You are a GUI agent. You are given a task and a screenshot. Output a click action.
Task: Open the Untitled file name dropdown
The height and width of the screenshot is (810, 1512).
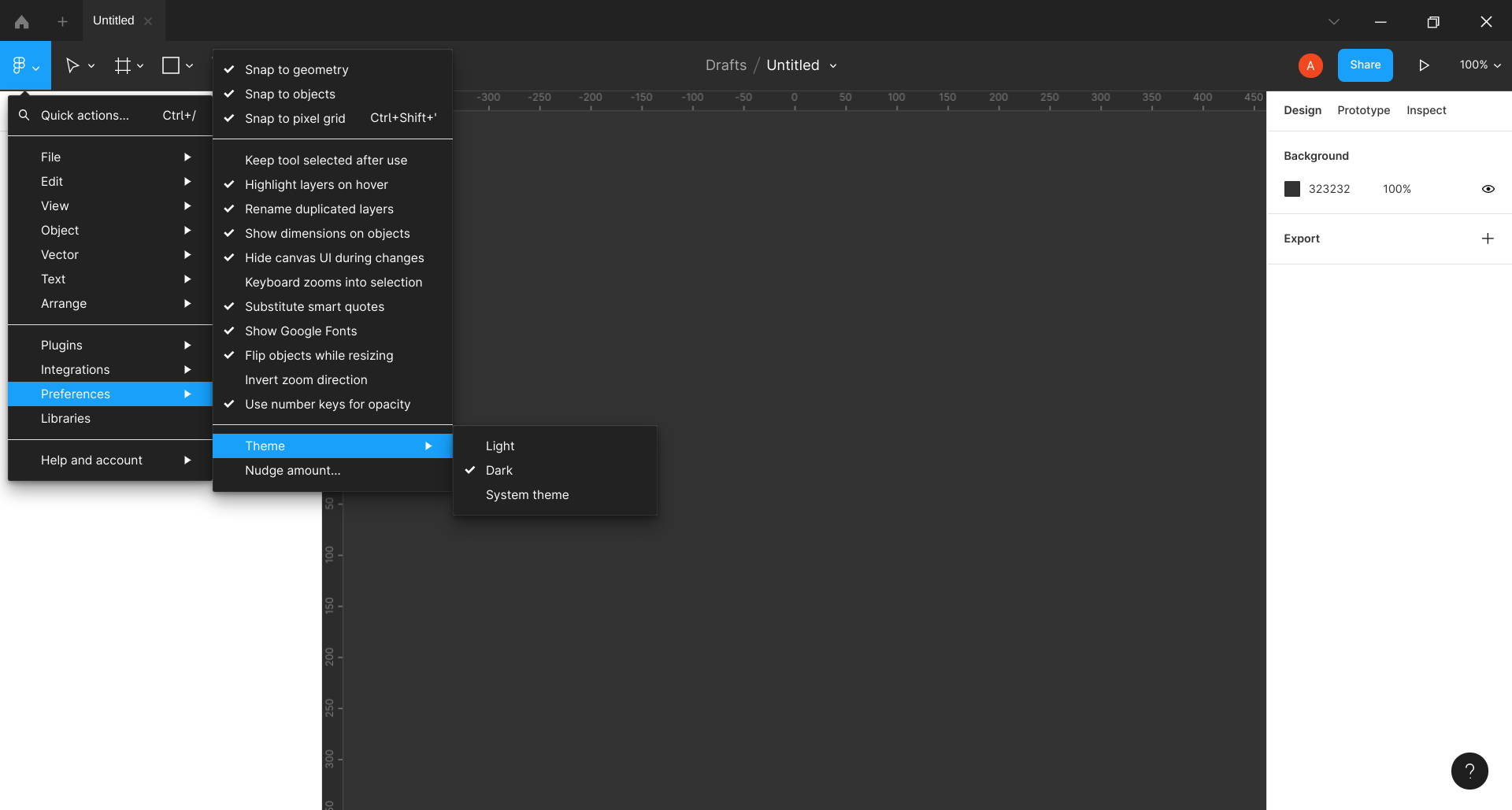point(801,65)
